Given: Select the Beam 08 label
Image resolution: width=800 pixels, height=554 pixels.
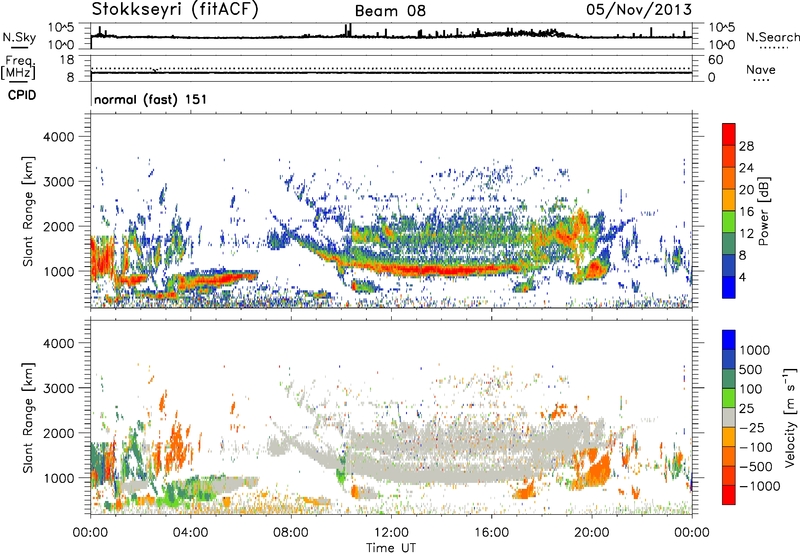Looking at the screenshot, I should tap(390, 11).
